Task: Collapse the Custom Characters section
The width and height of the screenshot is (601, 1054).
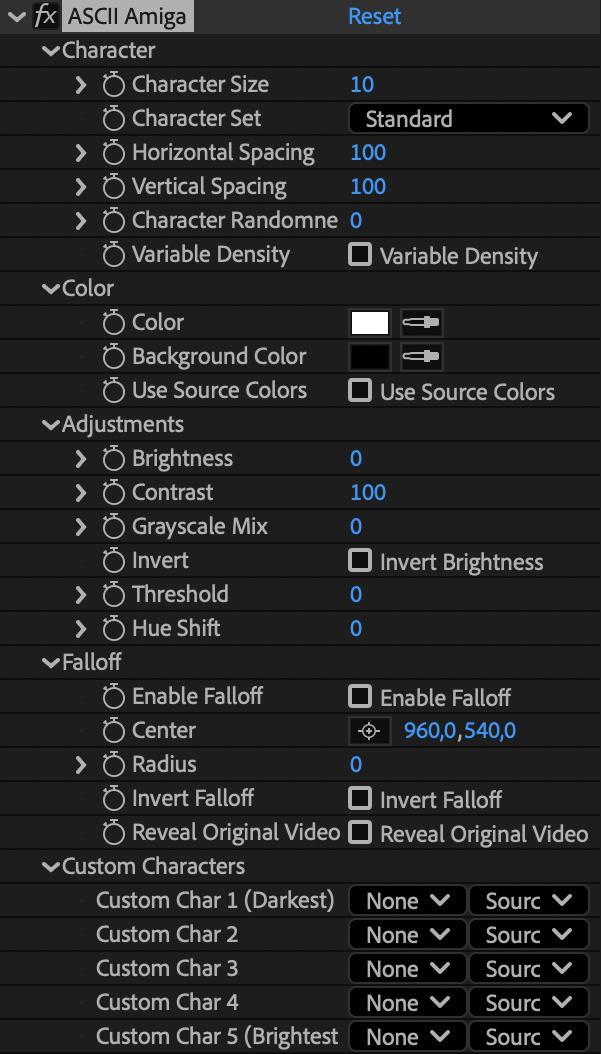Action: [51, 867]
